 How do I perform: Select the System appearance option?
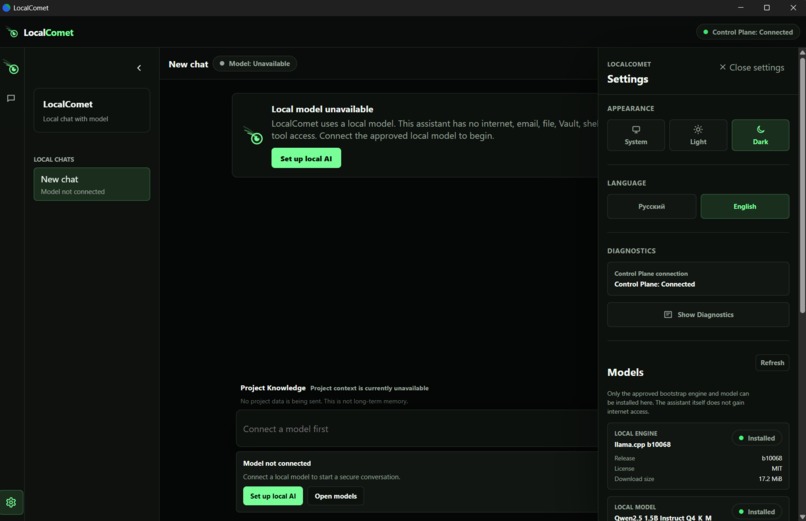point(636,135)
